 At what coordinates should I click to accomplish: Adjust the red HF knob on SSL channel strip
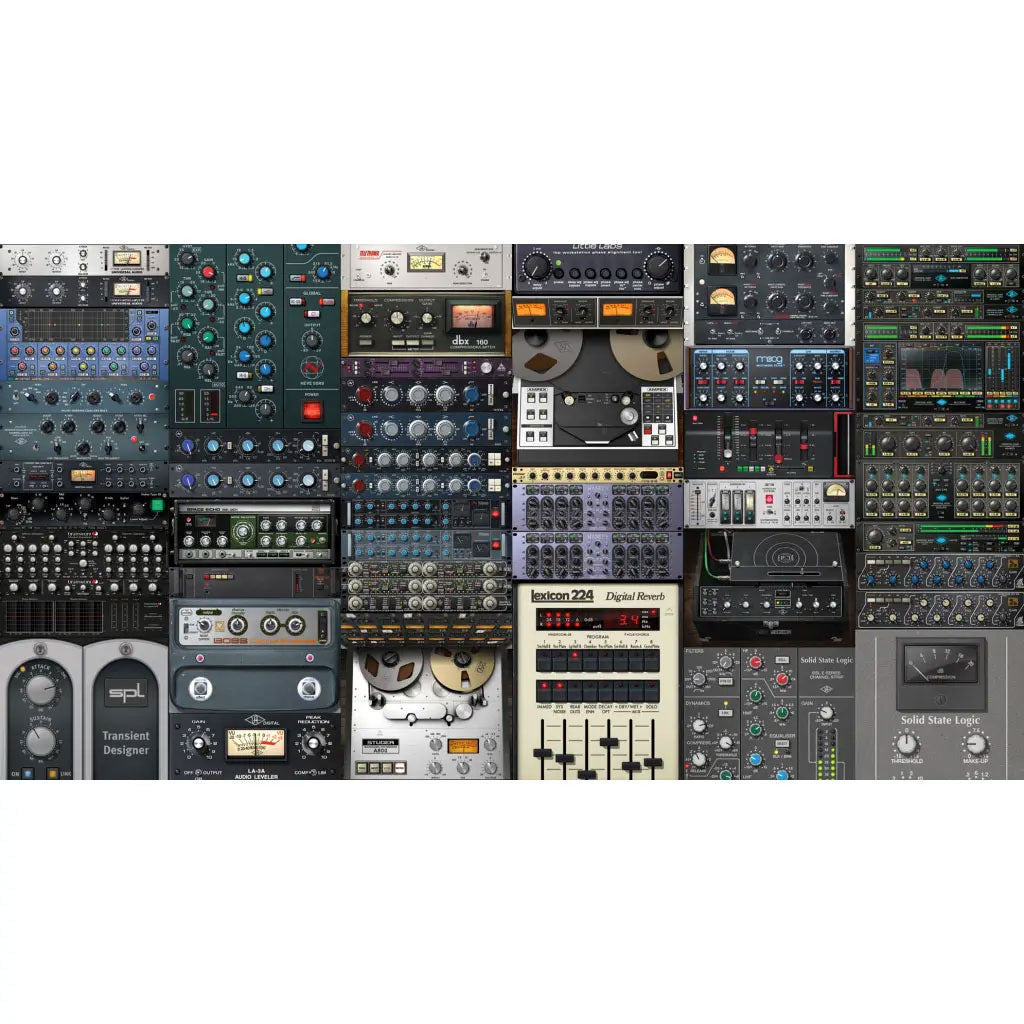tap(756, 663)
